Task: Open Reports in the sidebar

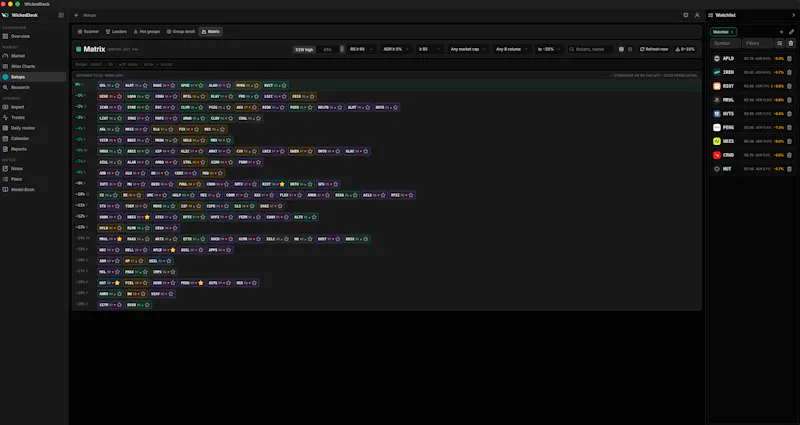Action: pyautogui.click(x=33, y=149)
